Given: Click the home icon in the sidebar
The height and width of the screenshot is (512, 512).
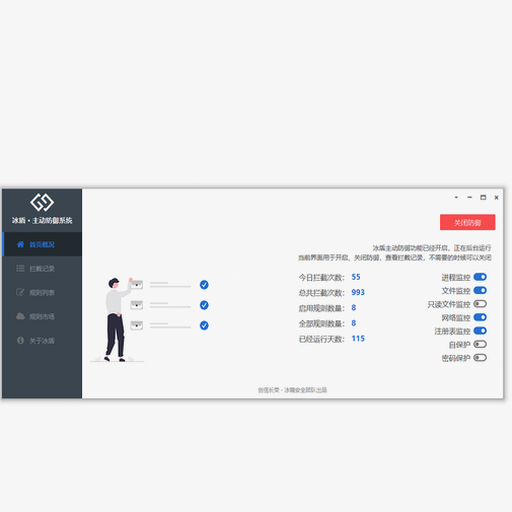Looking at the screenshot, I should click(20, 244).
